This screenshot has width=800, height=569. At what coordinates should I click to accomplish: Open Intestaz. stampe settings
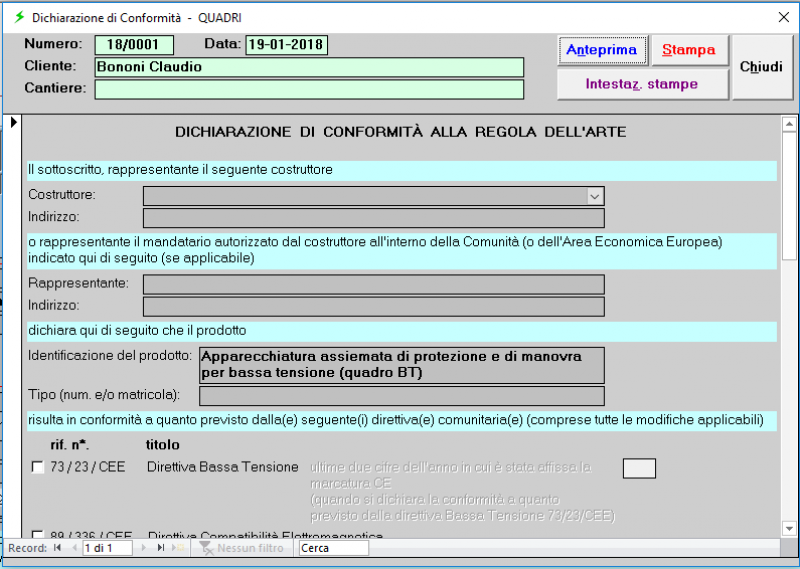pyautogui.click(x=642, y=84)
